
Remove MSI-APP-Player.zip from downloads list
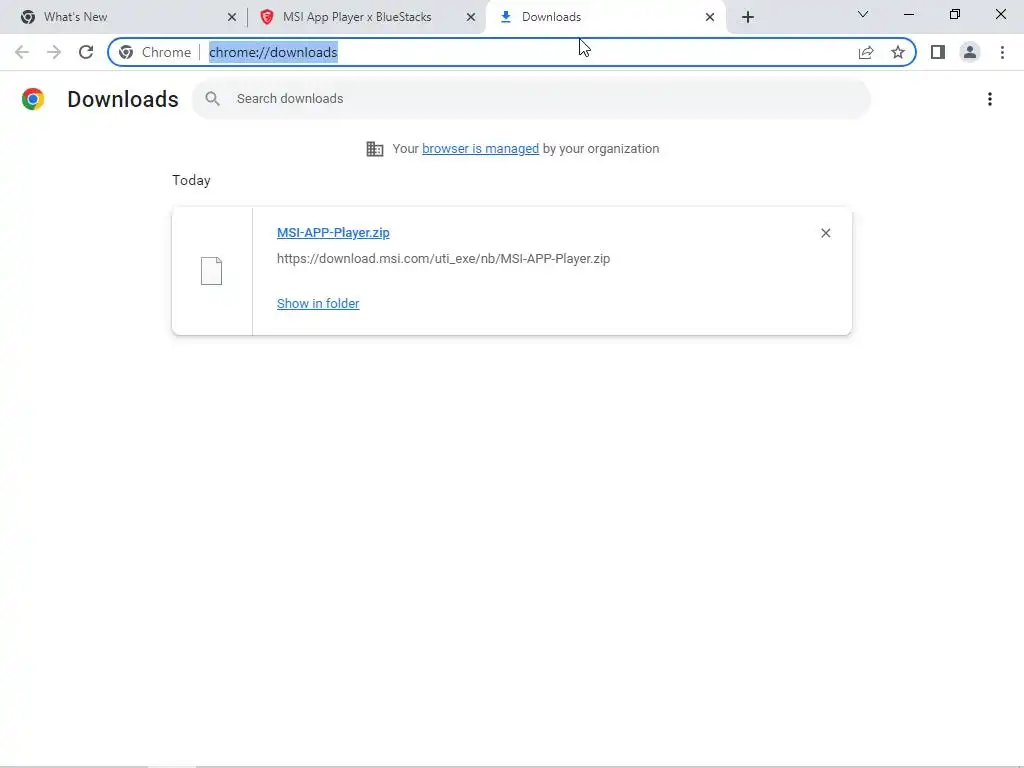825,233
